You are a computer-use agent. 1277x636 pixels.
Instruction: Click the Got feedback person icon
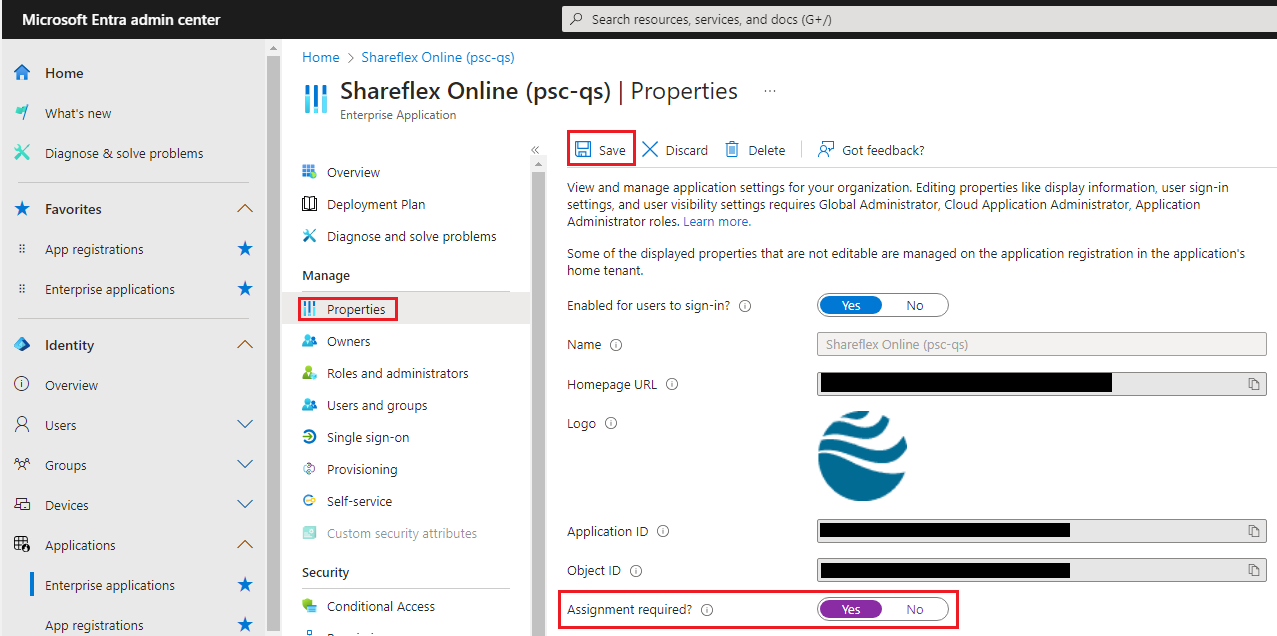[826, 149]
